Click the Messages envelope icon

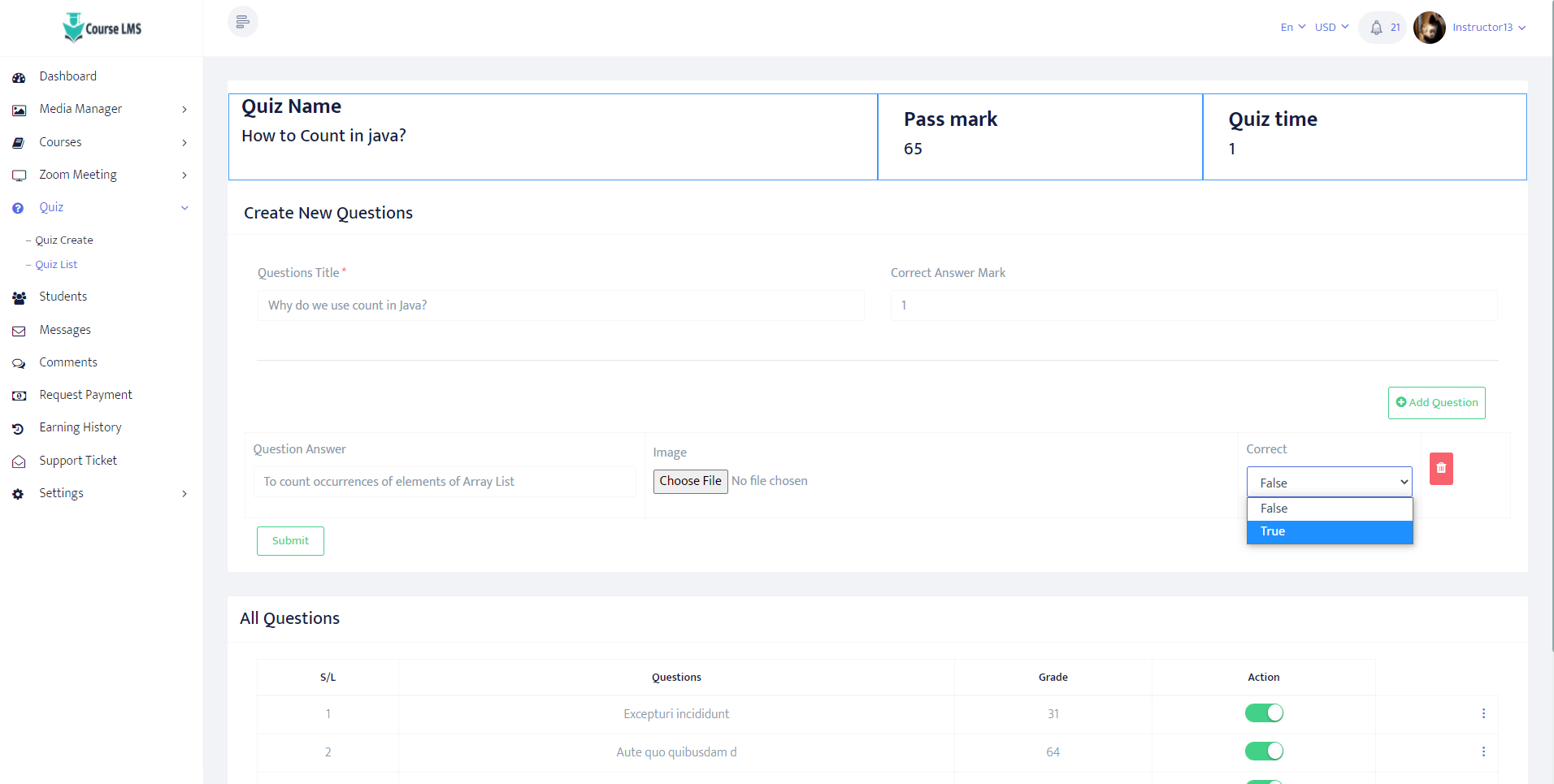(19, 331)
